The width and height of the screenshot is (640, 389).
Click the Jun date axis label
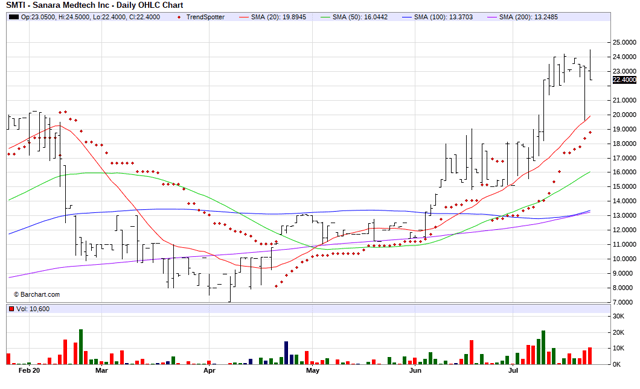(415, 371)
